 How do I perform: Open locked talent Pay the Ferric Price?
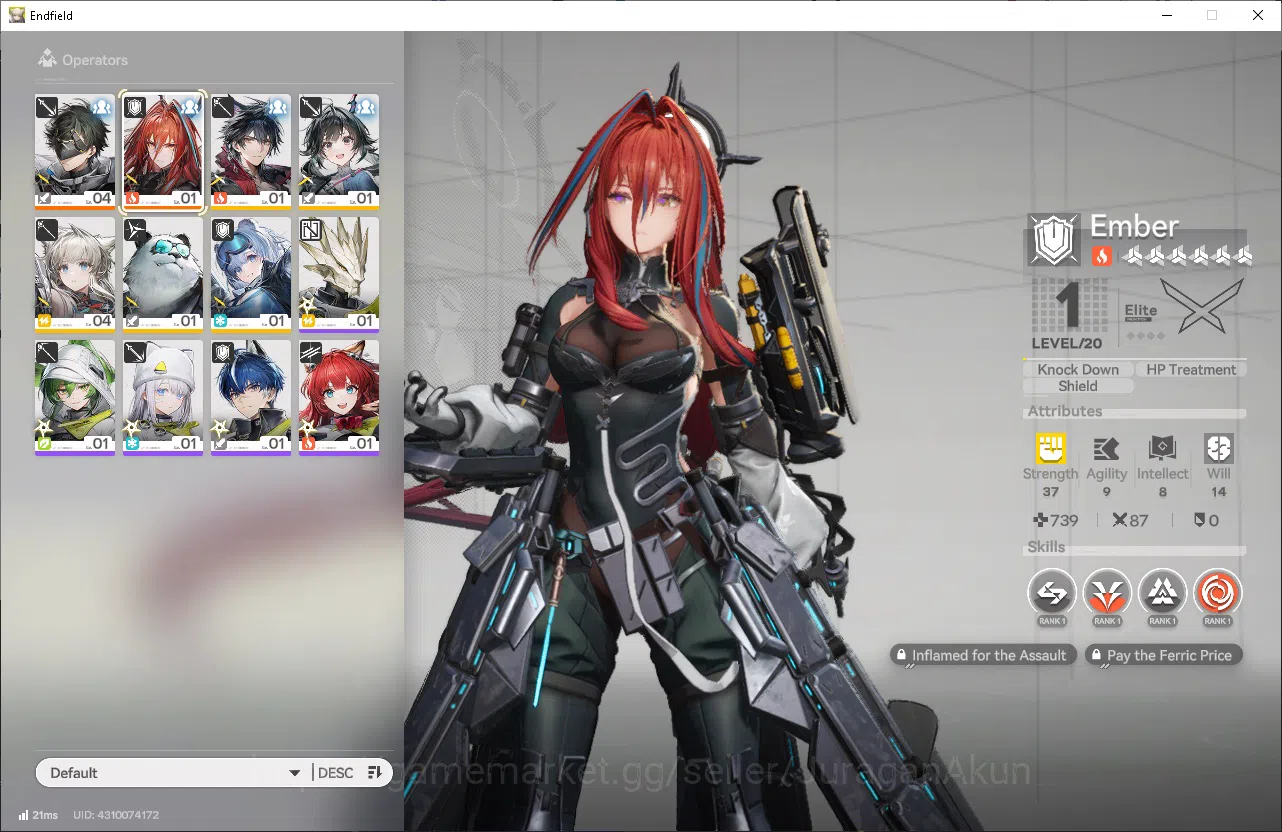click(1164, 656)
